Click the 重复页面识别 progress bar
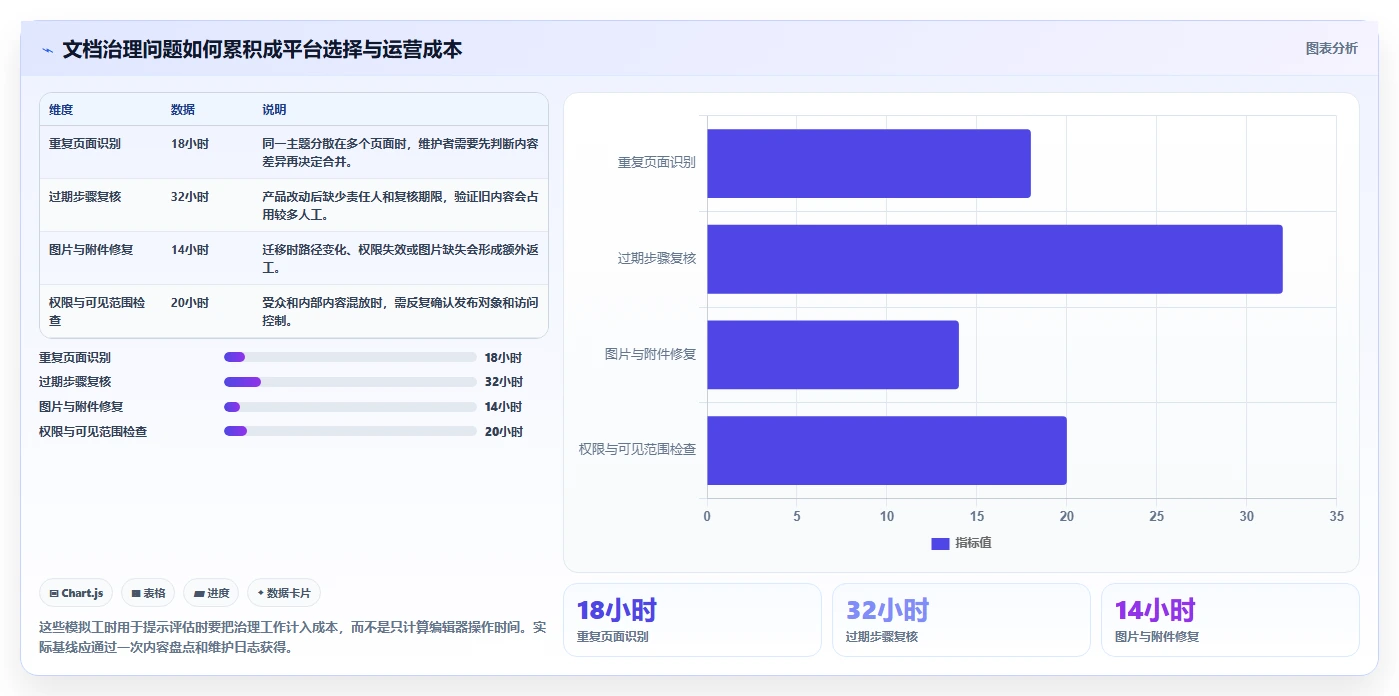The width and height of the screenshot is (1399, 696). point(350,357)
